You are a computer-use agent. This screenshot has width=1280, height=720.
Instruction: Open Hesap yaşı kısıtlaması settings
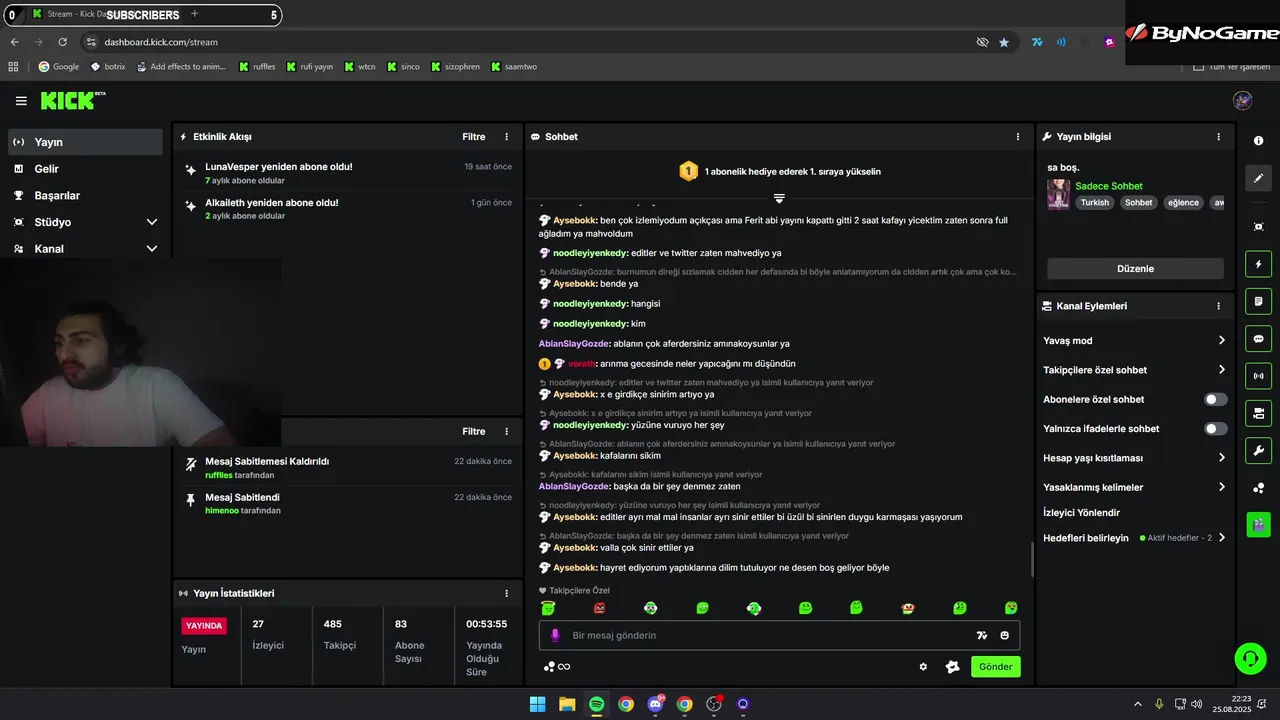(1134, 458)
